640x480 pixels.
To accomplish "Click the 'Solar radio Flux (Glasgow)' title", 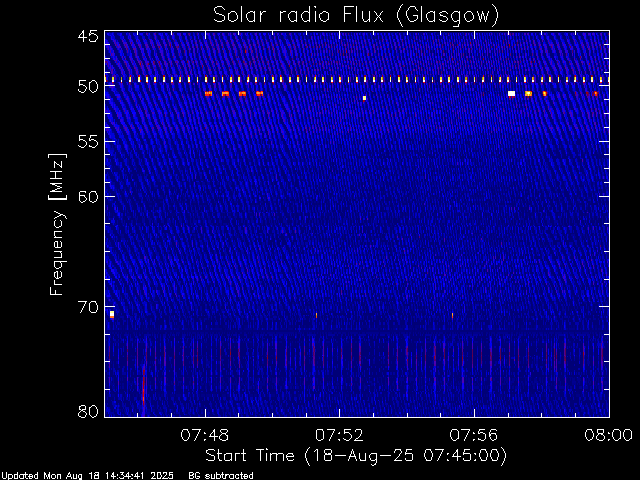I will coord(356,16).
